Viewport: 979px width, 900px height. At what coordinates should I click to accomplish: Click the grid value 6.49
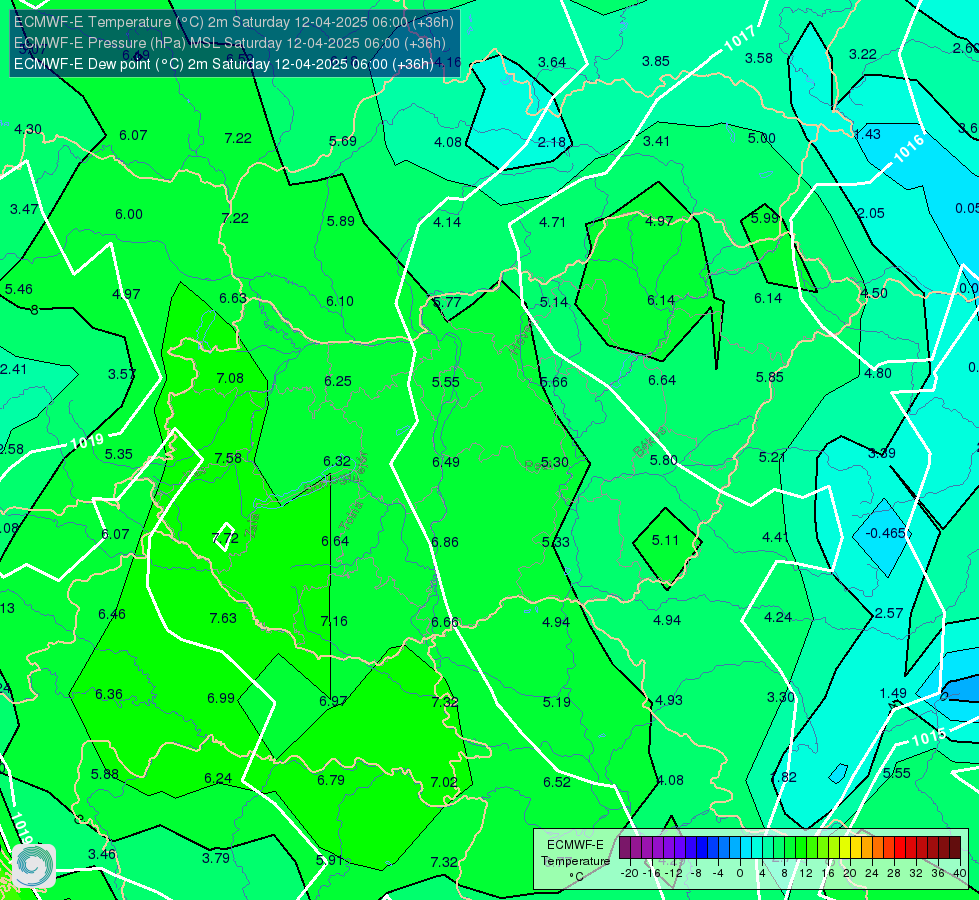coord(446,462)
